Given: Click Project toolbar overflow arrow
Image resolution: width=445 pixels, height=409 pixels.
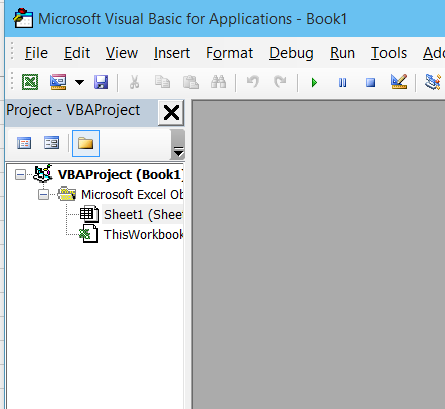Looking at the screenshot, I should click(178, 144).
